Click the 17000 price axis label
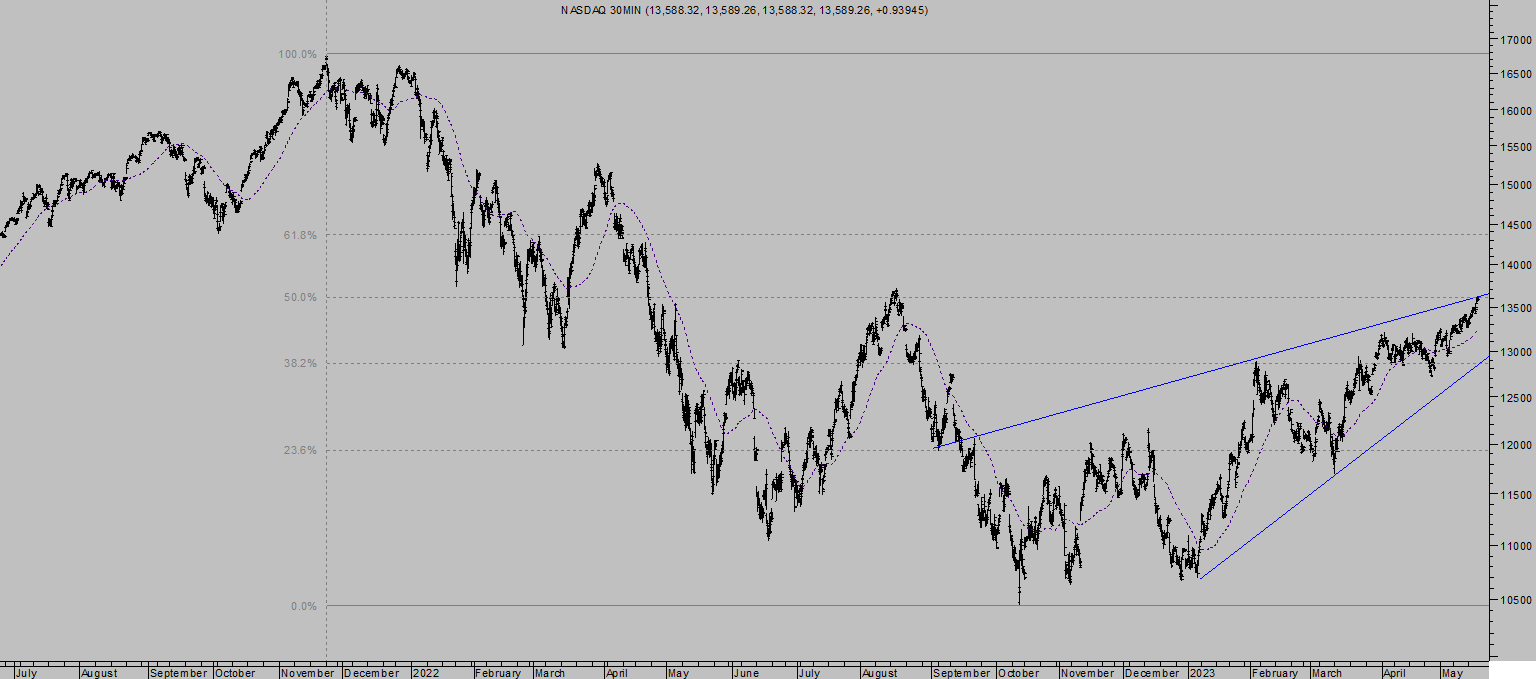Viewport: 1536px width, 679px height. click(1517, 40)
